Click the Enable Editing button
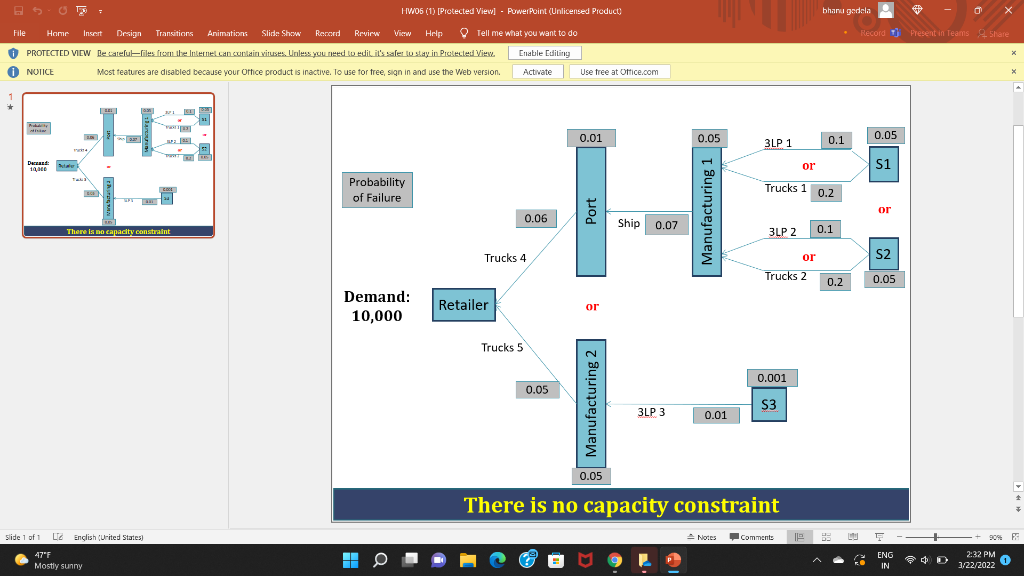The image size is (1024, 576). [543, 52]
